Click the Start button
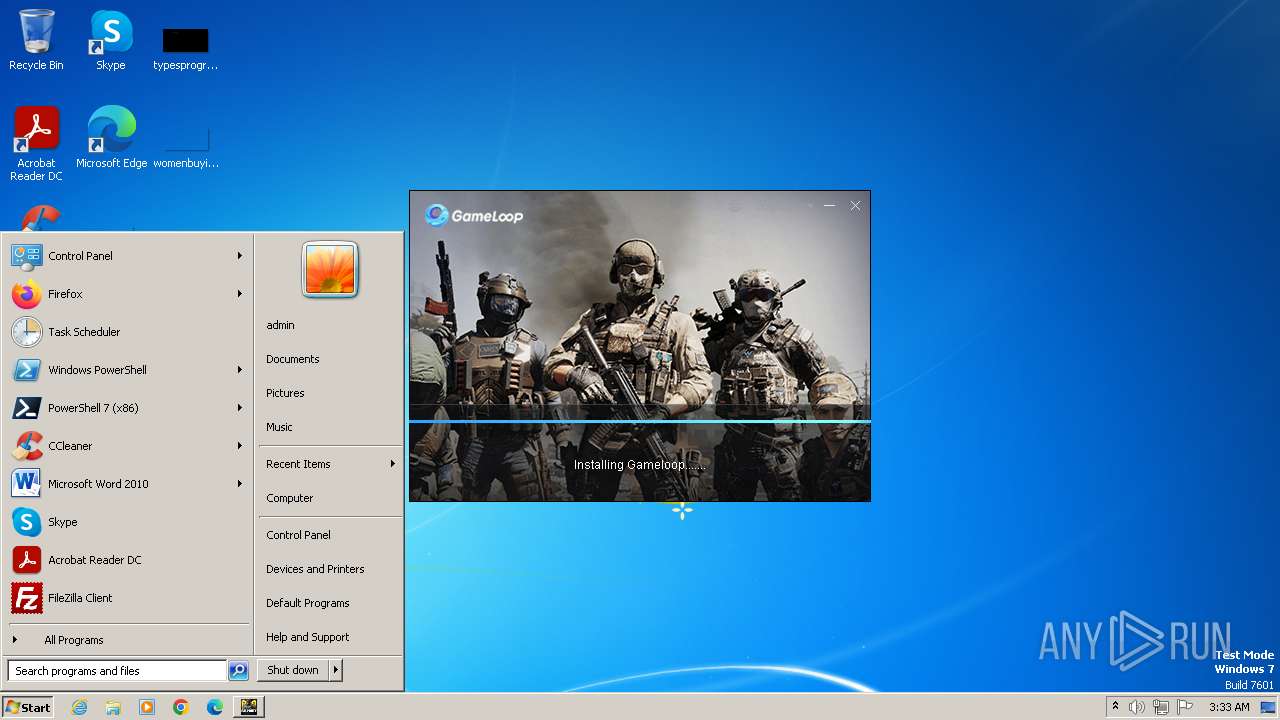 pos(28,707)
